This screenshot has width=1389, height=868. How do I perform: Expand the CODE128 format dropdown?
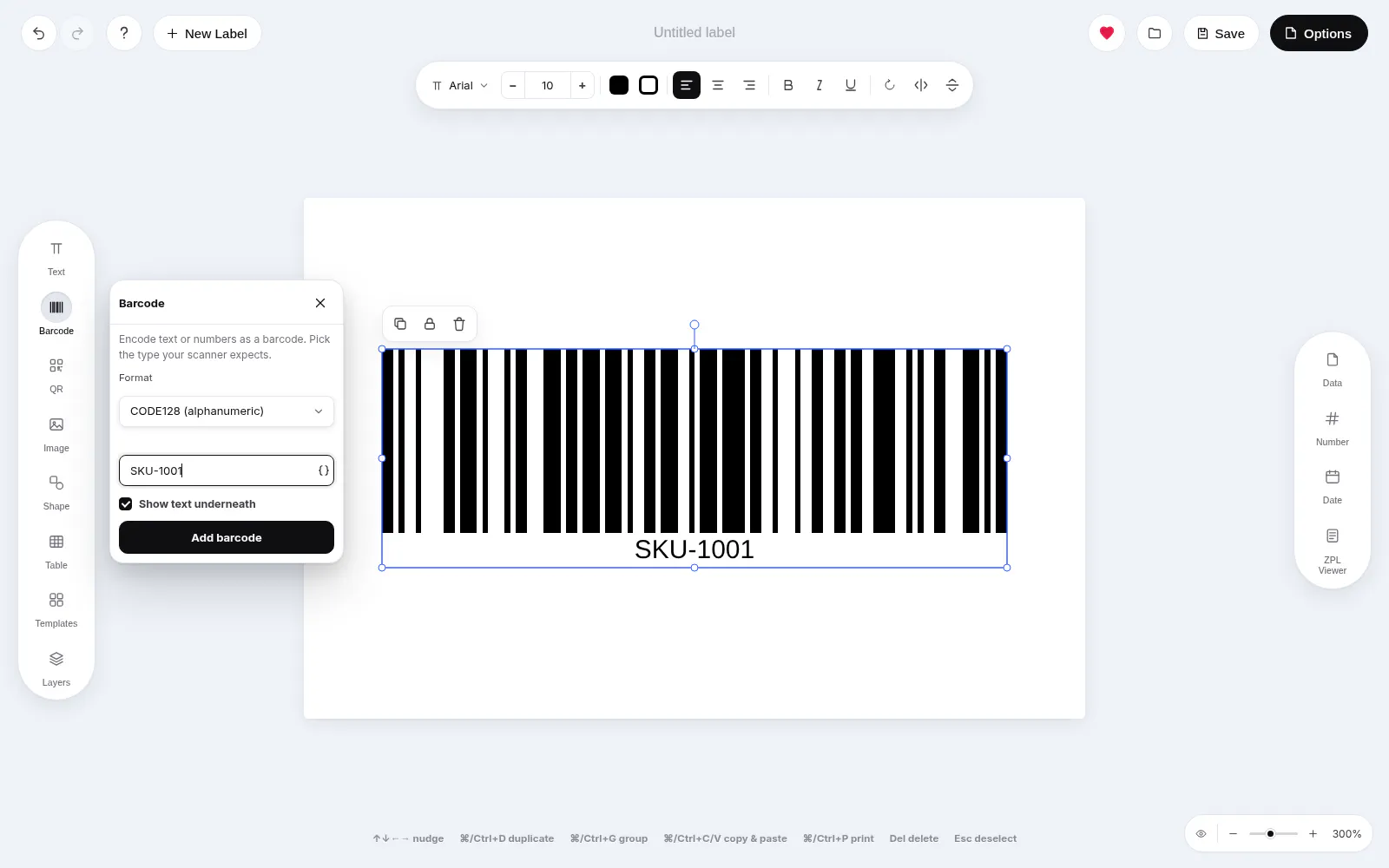click(227, 411)
